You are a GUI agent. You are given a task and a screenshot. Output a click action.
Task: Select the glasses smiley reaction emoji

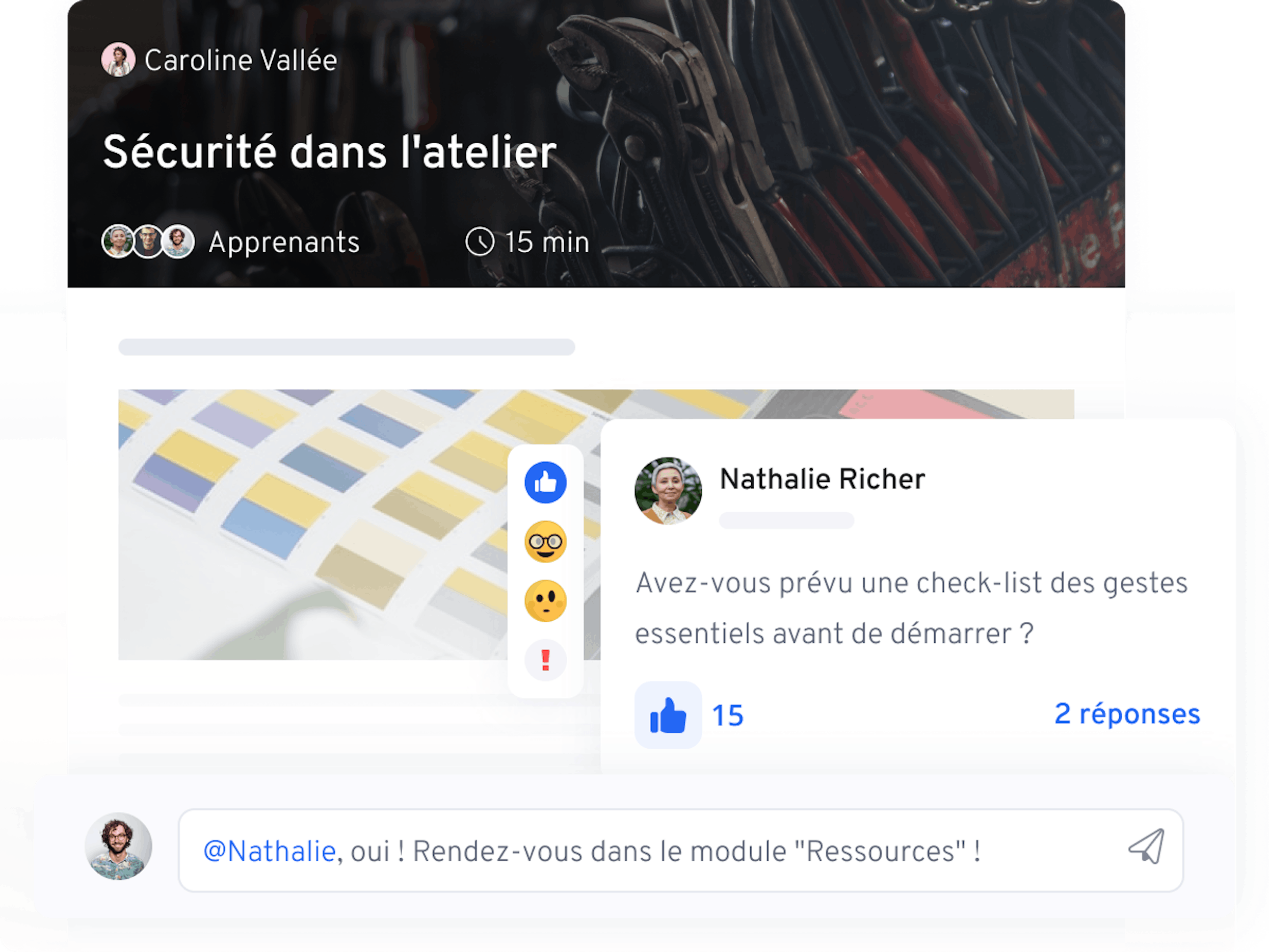[x=545, y=542]
